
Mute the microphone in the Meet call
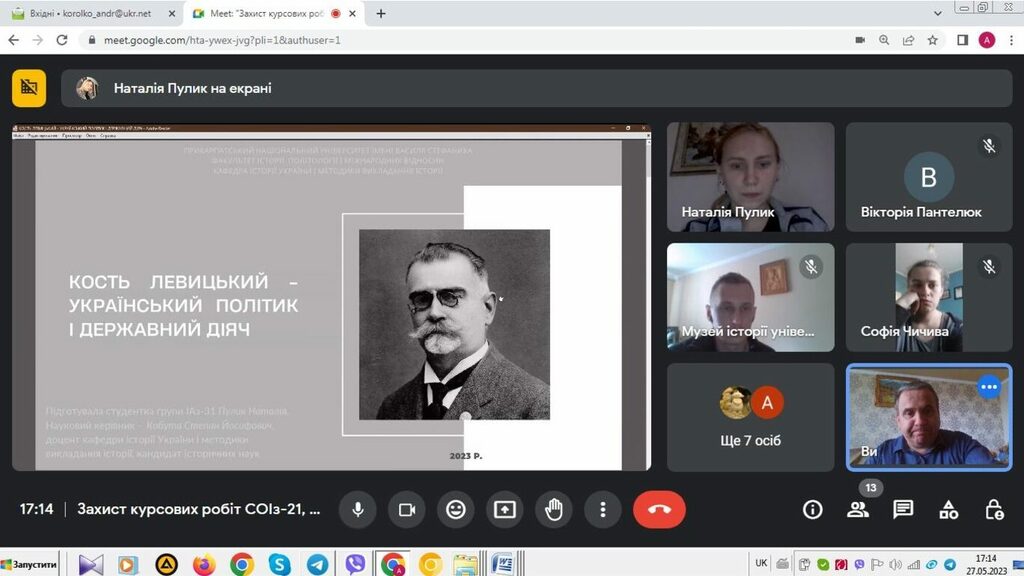click(357, 510)
